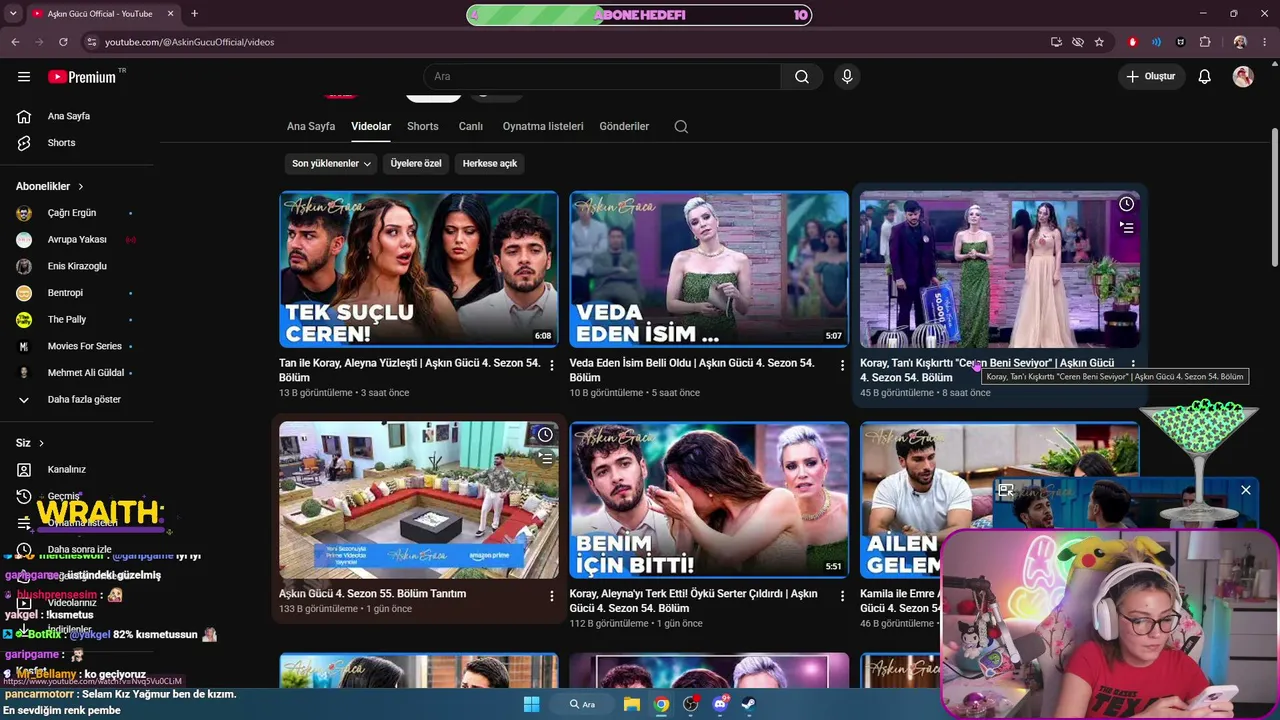Screen dimensions: 1280x720
Task: Open the black cat extension icon
Action: (1181, 42)
